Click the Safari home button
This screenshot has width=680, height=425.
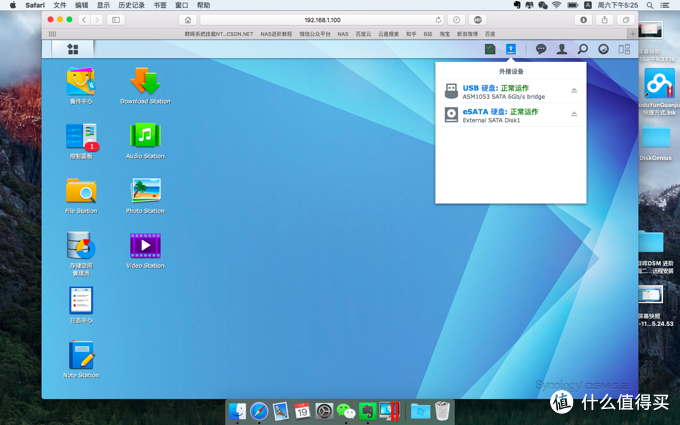click(x=187, y=20)
